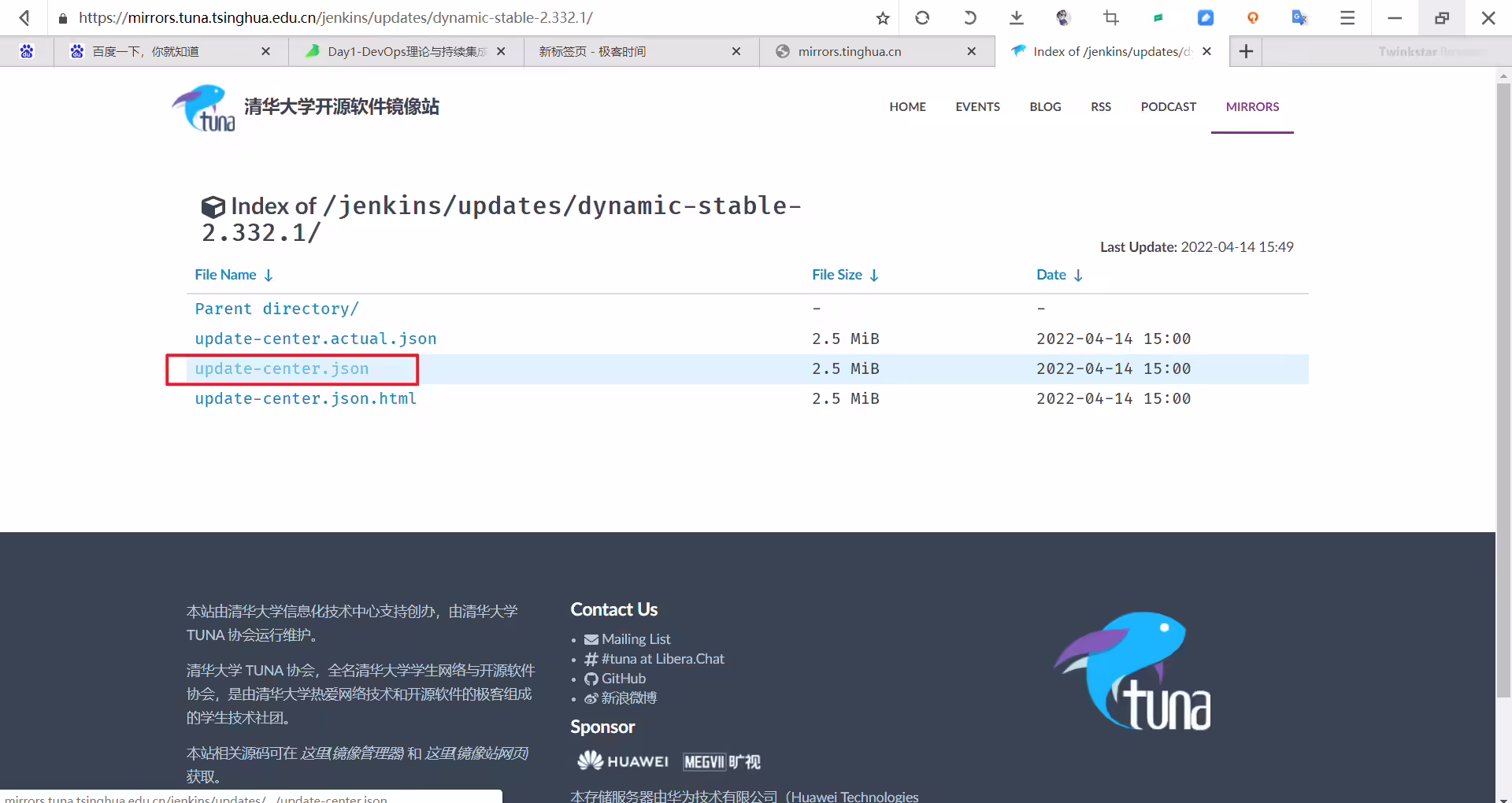Screen dimensions: 1512x803
Task: Open the GitHub link in Contact Us
Action: point(623,679)
